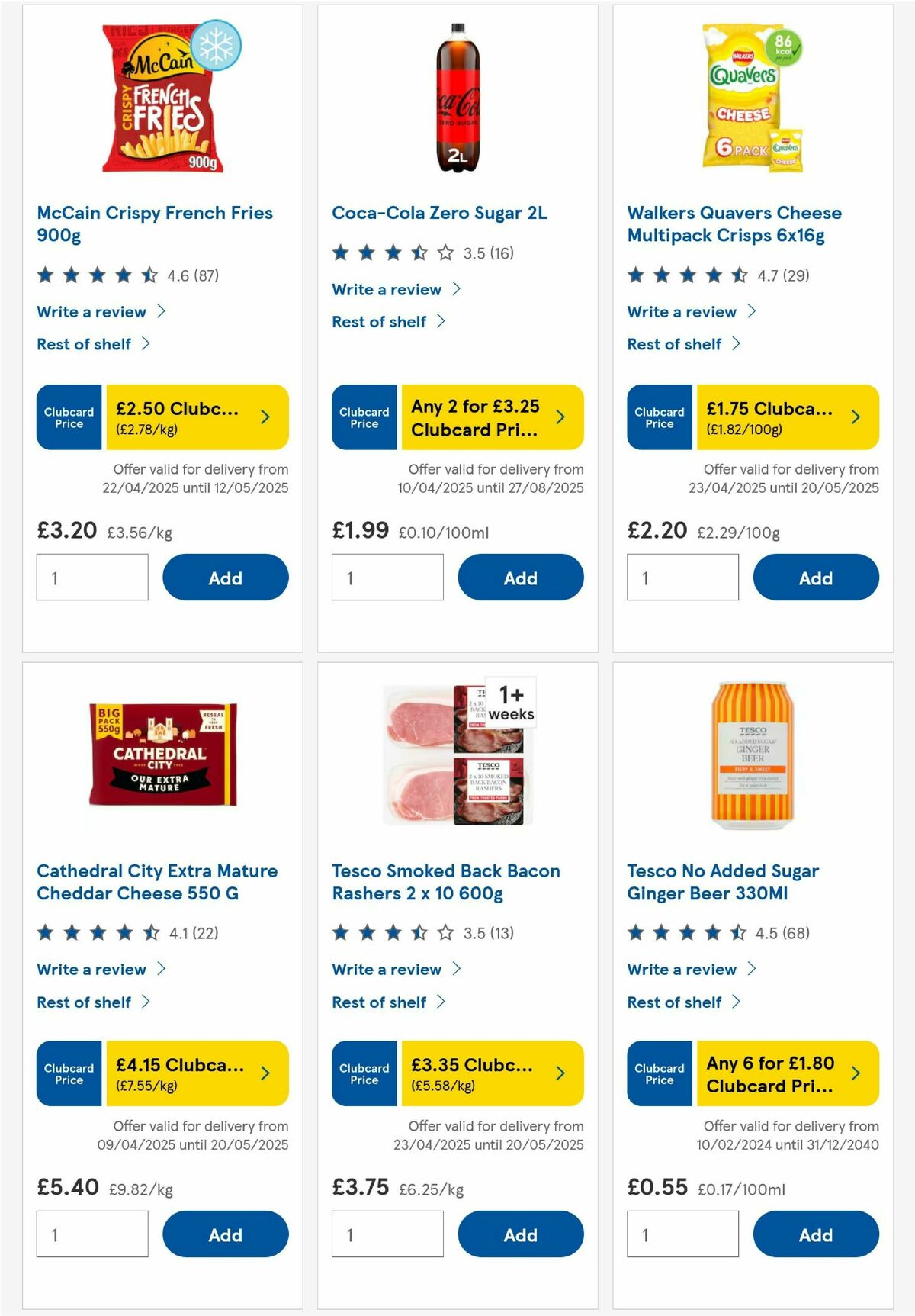Click the Clubcard Price badge for Walkers Quavers
915x1316 pixels.
659,417
